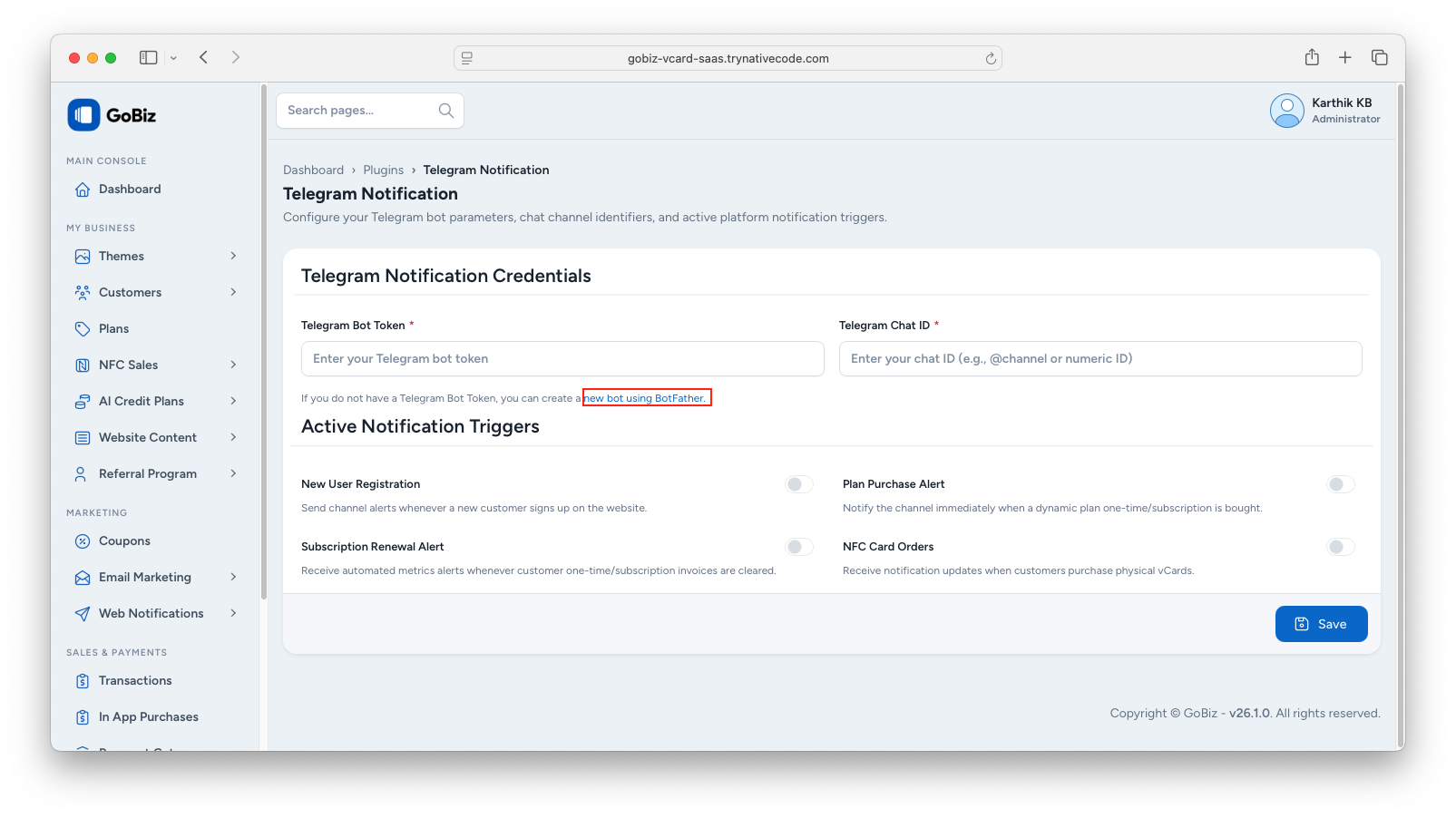Screen dimensions: 1456x818
Task: Click the GoBiz brand name text
Action: 131,115
